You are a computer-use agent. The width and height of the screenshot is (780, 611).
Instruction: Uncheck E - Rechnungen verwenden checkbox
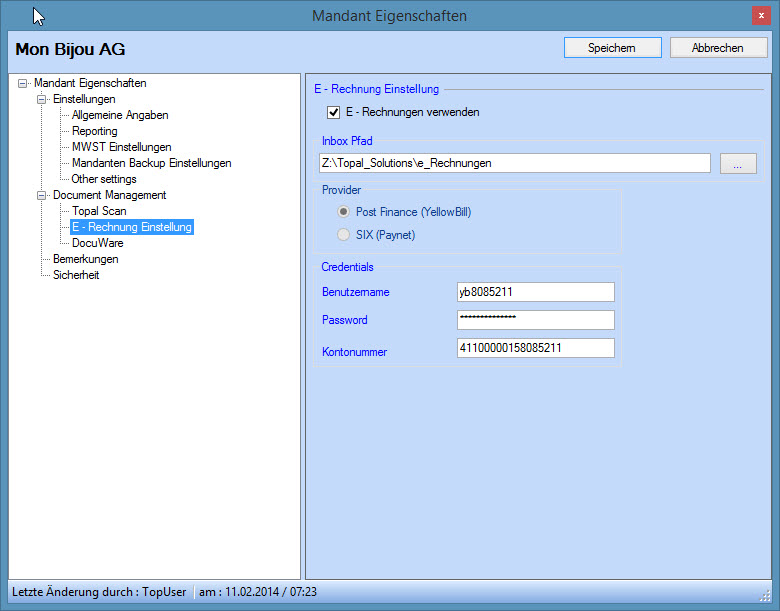pos(334,112)
